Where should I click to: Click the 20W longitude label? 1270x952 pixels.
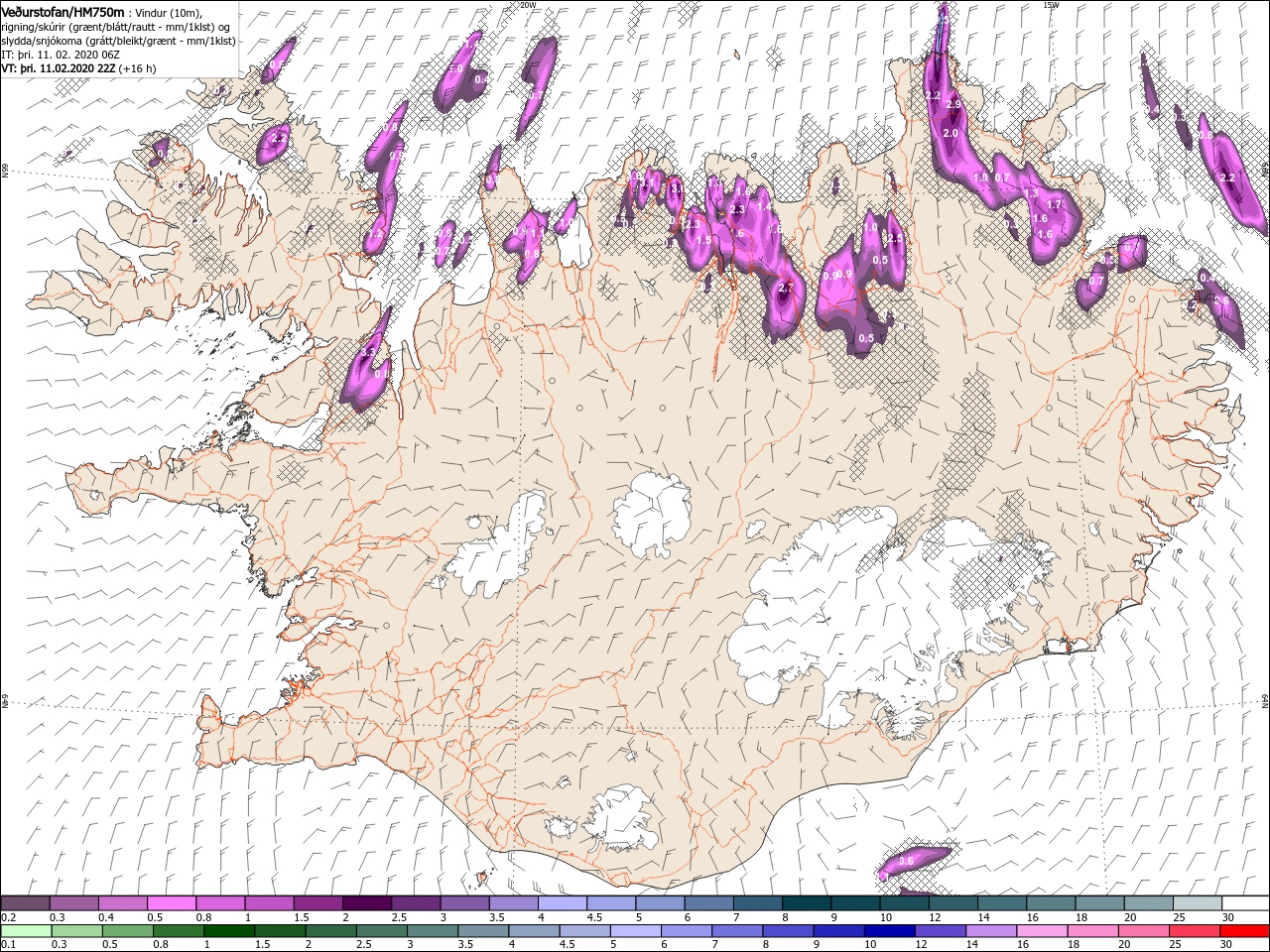pyautogui.click(x=528, y=4)
